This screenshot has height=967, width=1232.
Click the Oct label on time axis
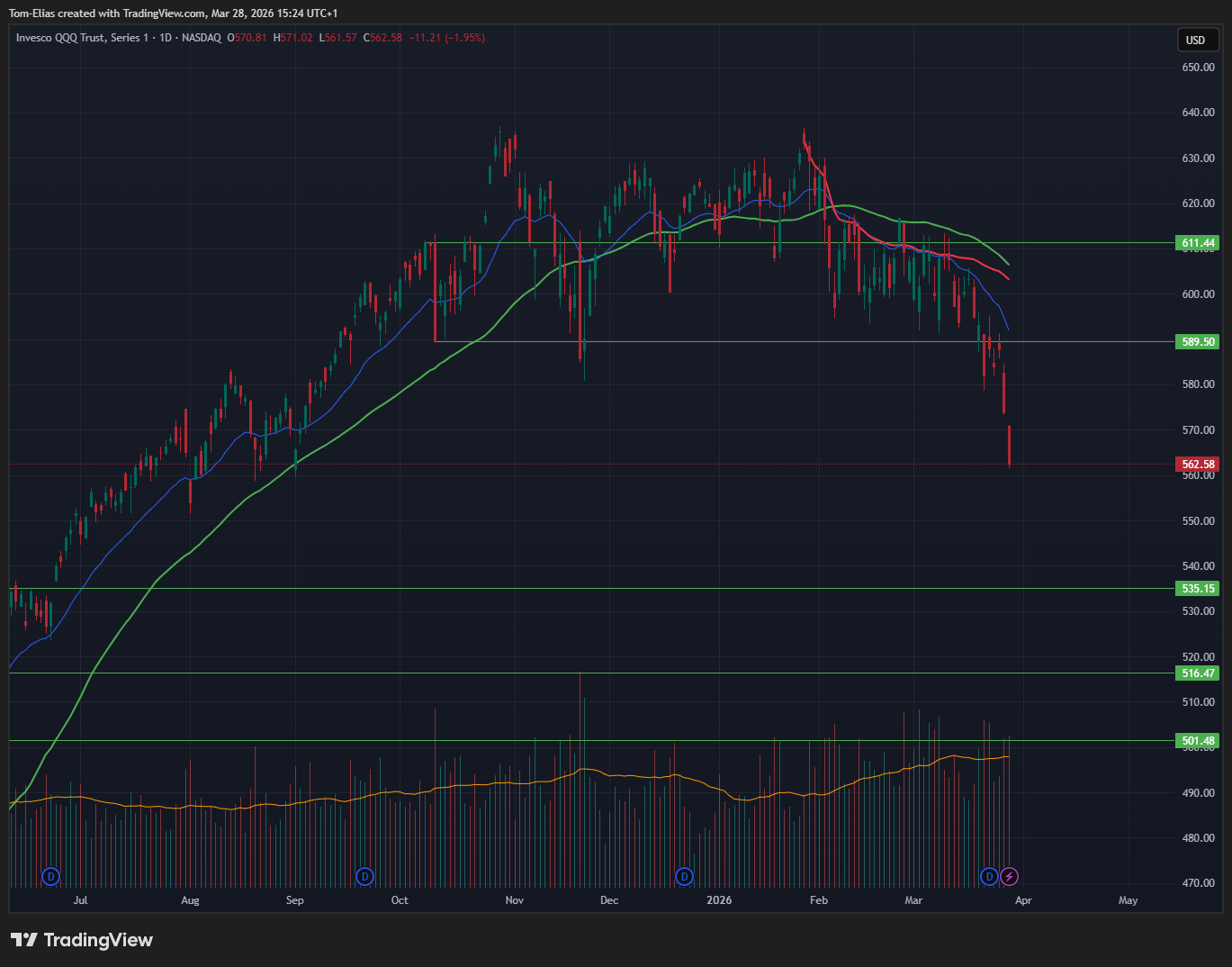point(400,900)
